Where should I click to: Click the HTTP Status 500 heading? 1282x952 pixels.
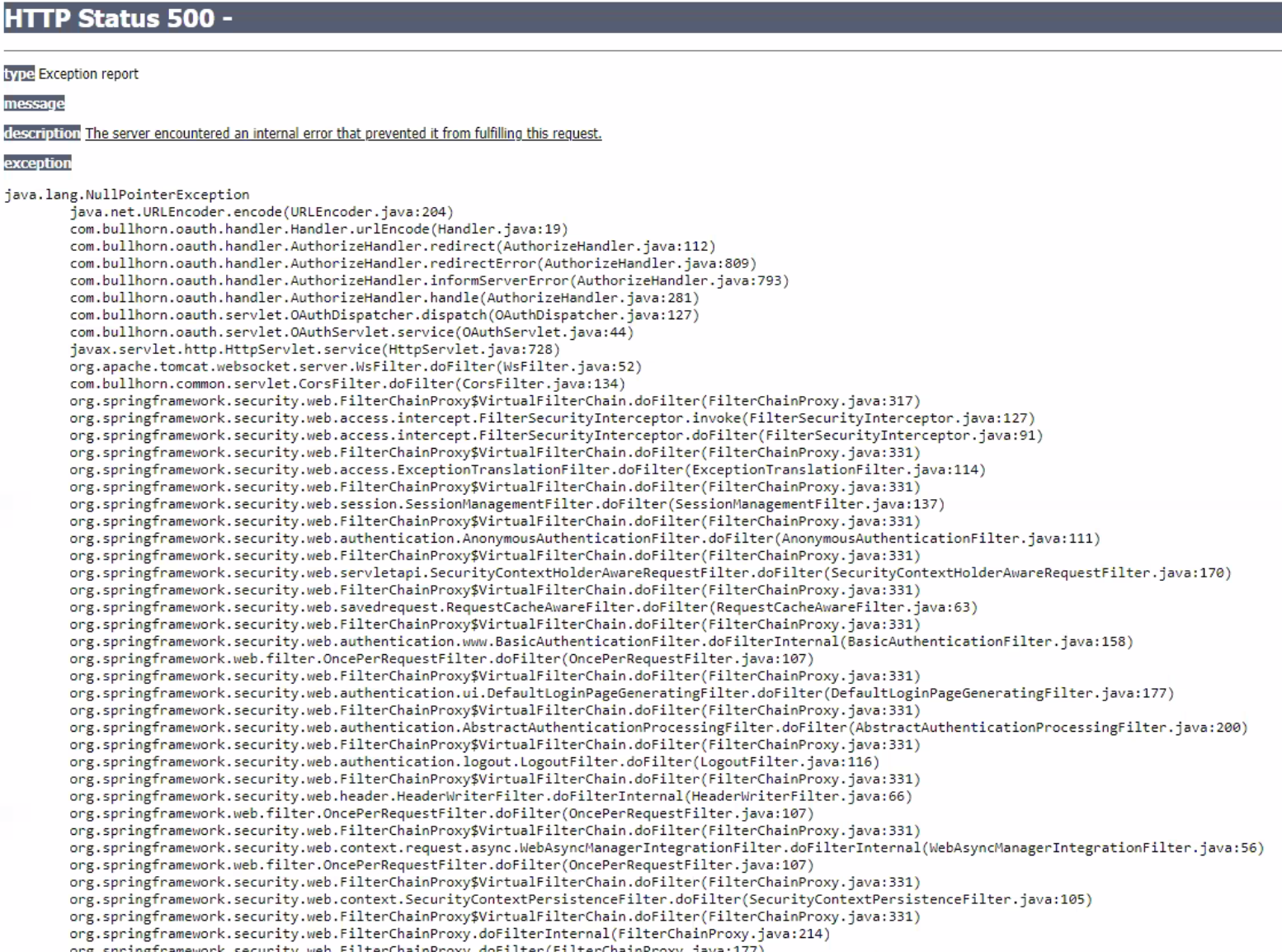point(118,18)
